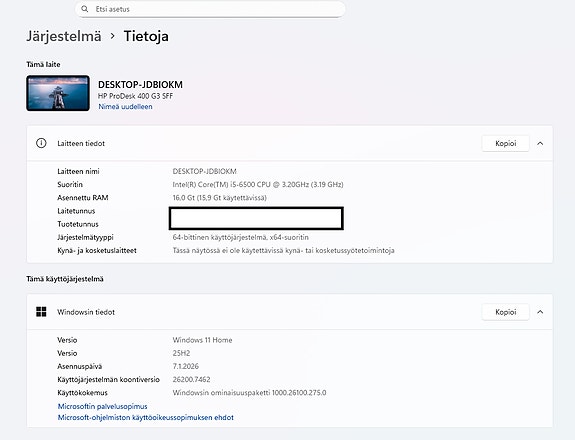The width and height of the screenshot is (575, 440).
Task: Select the processor value Intel Core i5-6500
Action: click(x=258, y=184)
